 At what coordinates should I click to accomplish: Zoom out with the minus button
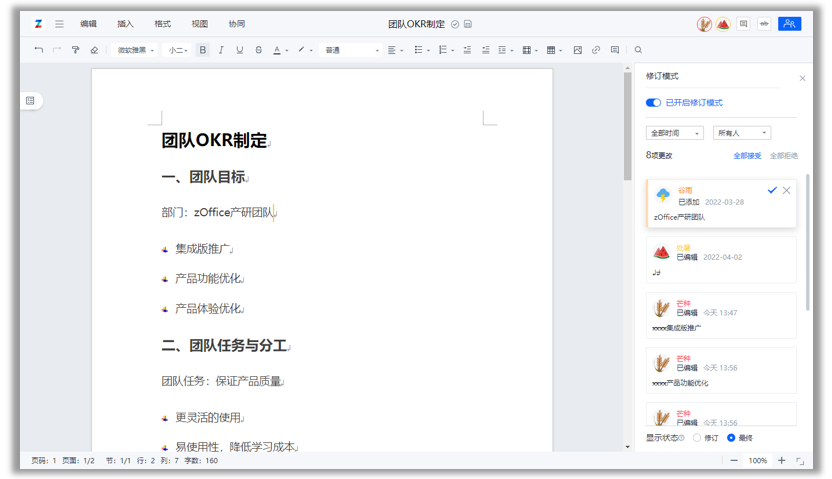[734, 460]
